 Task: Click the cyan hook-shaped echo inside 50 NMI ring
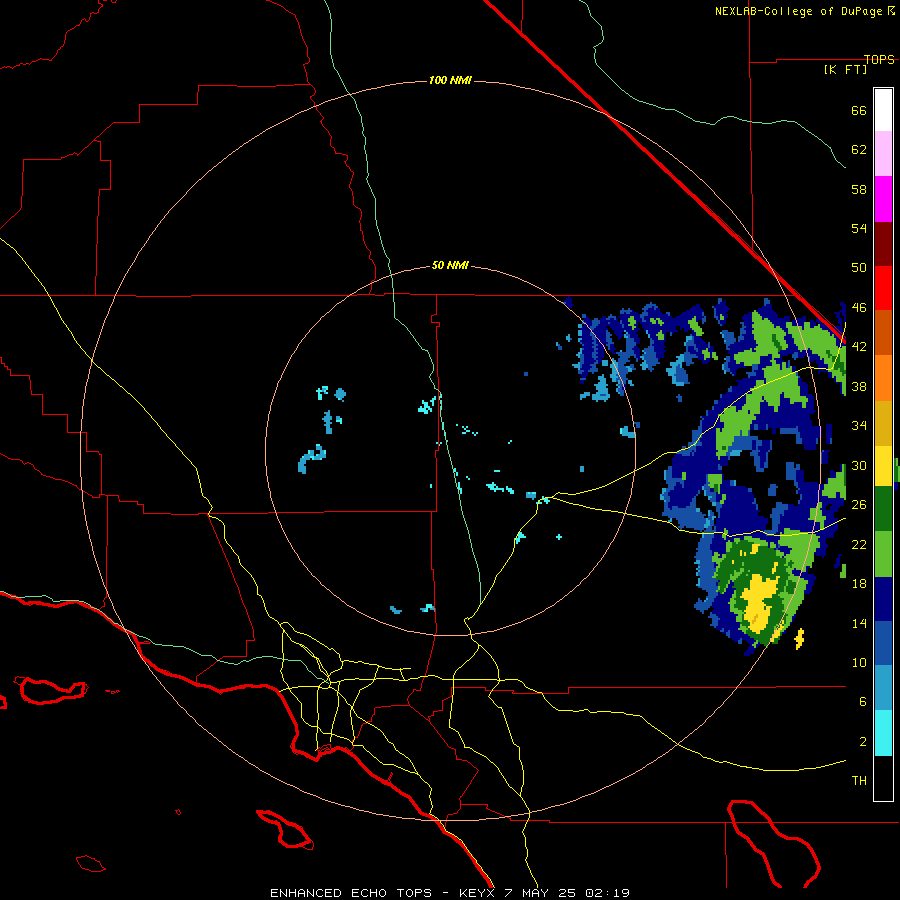click(x=311, y=459)
